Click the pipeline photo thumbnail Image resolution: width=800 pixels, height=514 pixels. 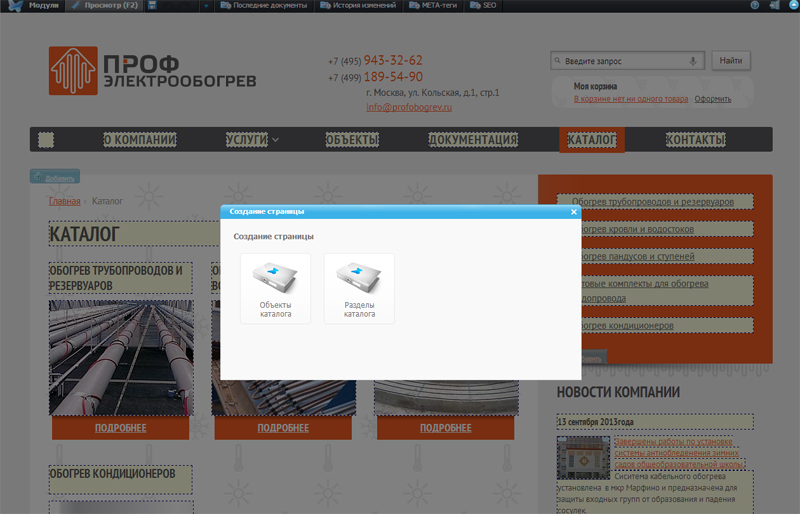pos(121,358)
